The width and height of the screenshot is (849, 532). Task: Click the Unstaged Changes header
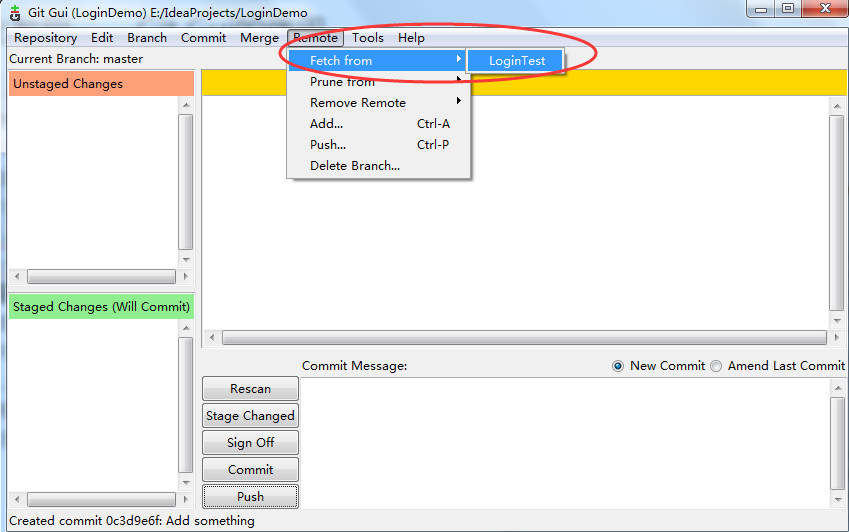101,84
